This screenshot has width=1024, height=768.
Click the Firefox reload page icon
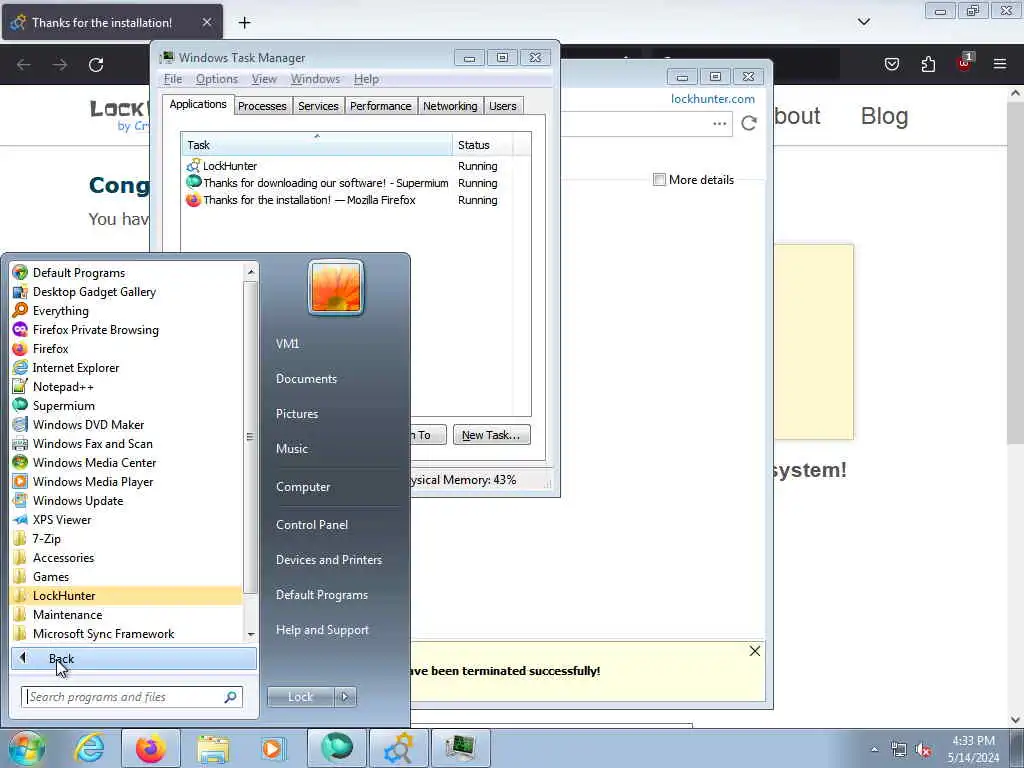click(96, 64)
